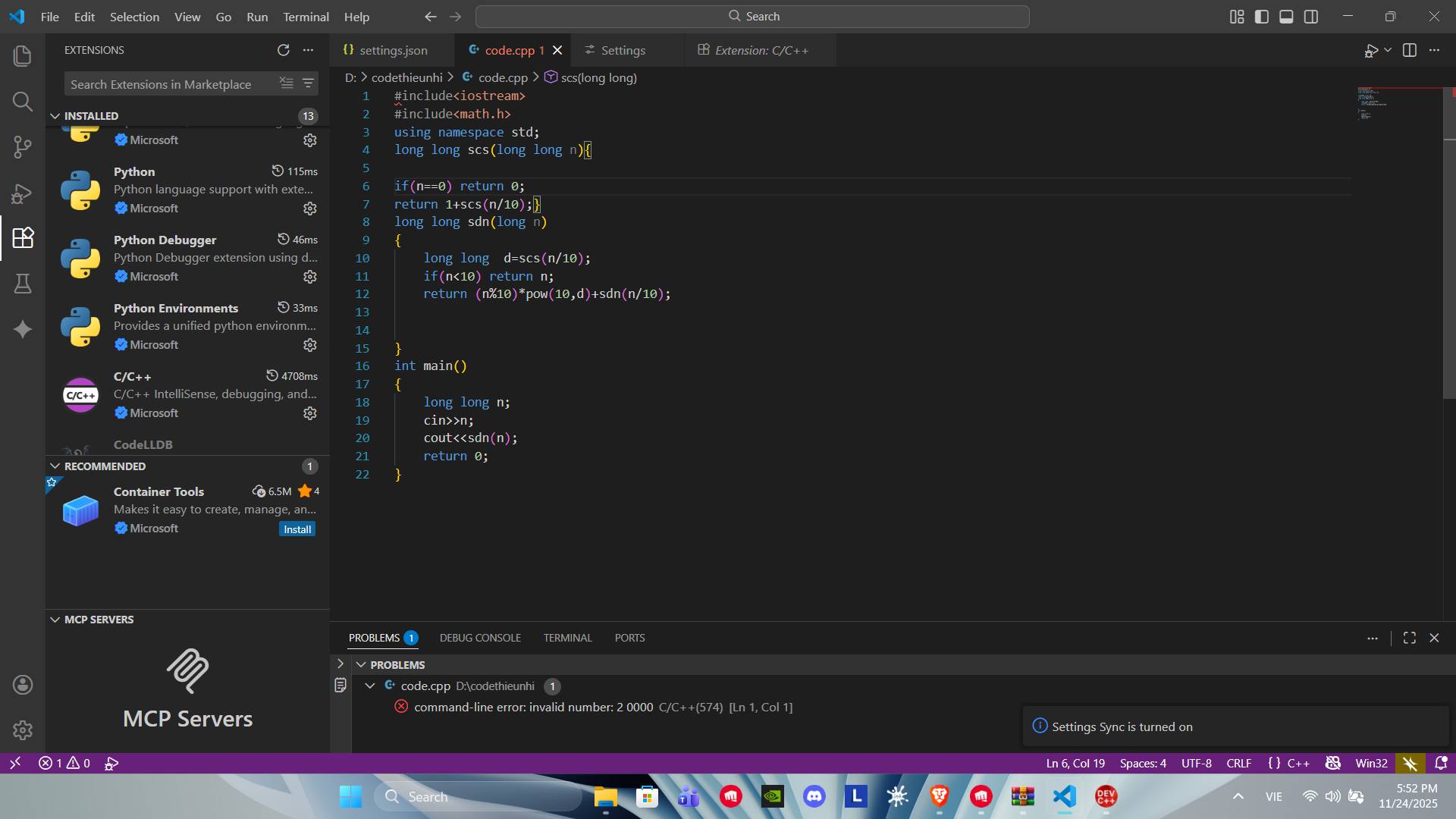This screenshot has height=819, width=1456.
Task: Open the Accounts icon in activity bar
Action: click(x=23, y=685)
